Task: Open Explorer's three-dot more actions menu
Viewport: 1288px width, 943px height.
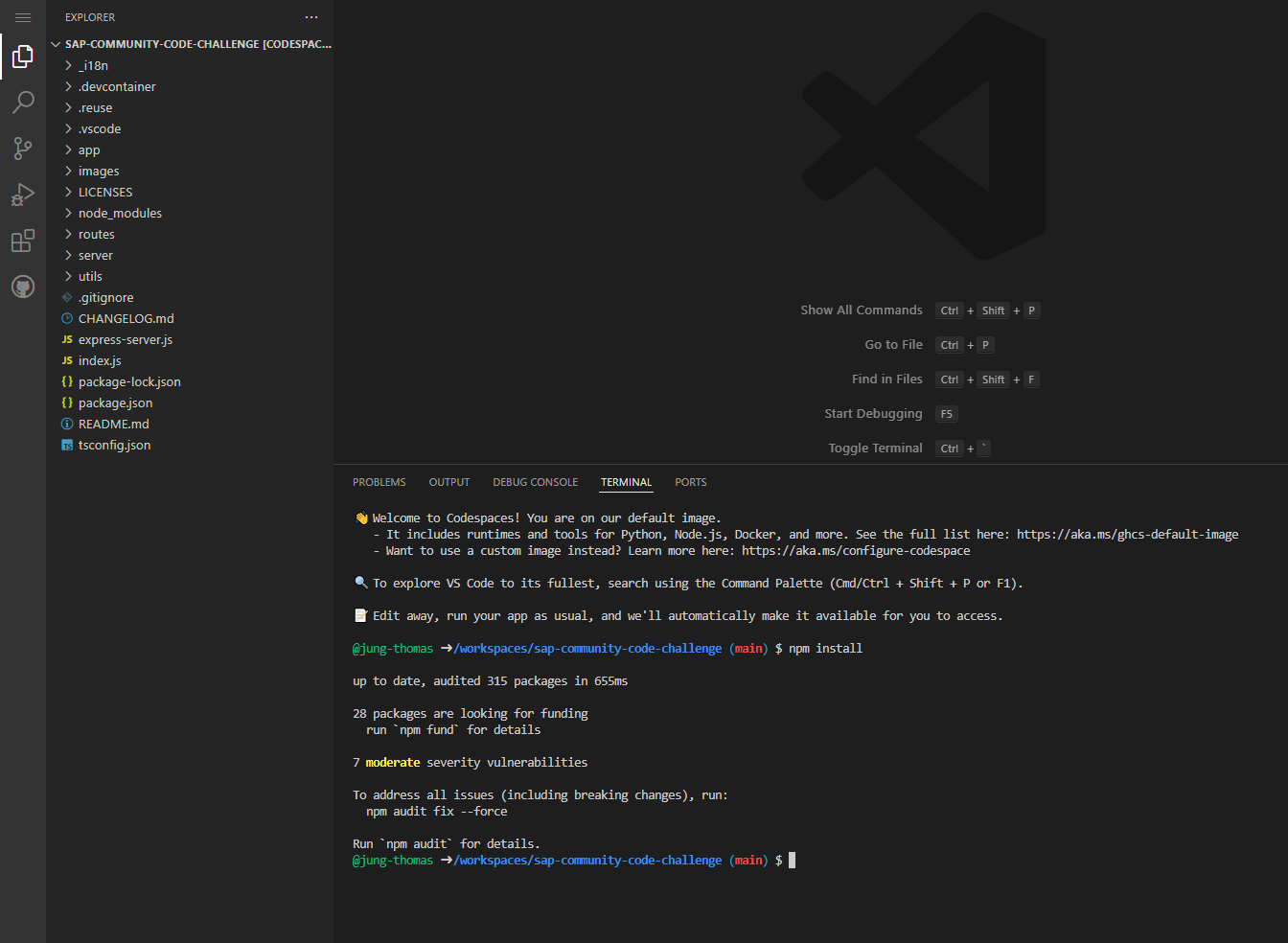Action: (311, 17)
